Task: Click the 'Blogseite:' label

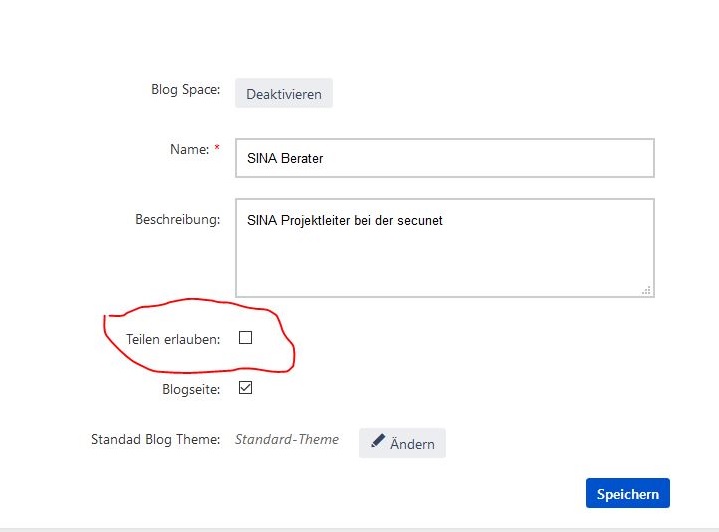Action: pos(191,389)
